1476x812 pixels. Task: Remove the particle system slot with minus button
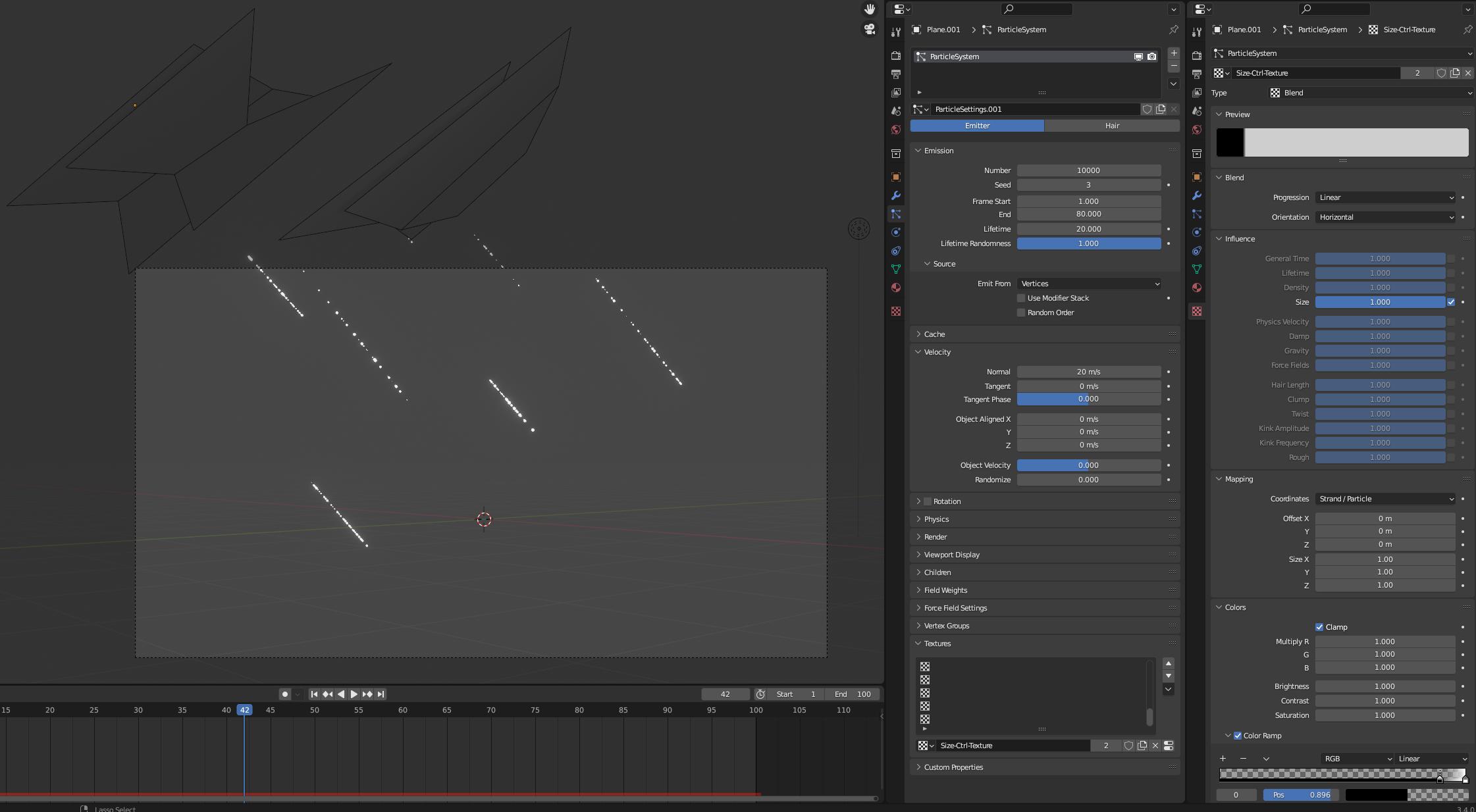tap(1174, 66)
